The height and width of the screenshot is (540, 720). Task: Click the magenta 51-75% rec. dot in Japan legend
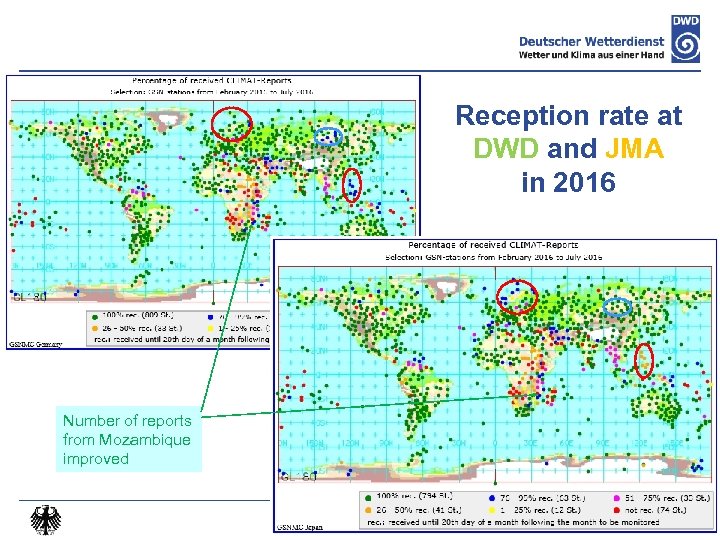617,498
